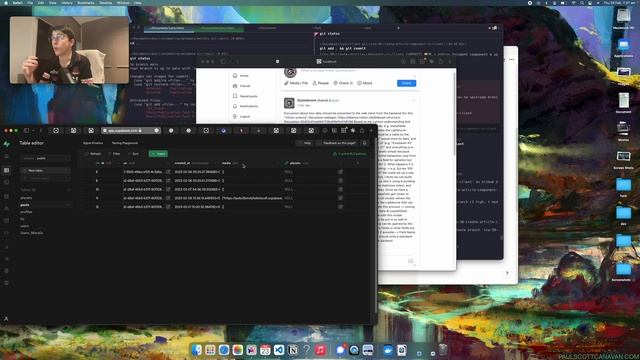The image size is (640, 360).
Task: Open the Table editor sidebar icon
Action: coord(7,170)
